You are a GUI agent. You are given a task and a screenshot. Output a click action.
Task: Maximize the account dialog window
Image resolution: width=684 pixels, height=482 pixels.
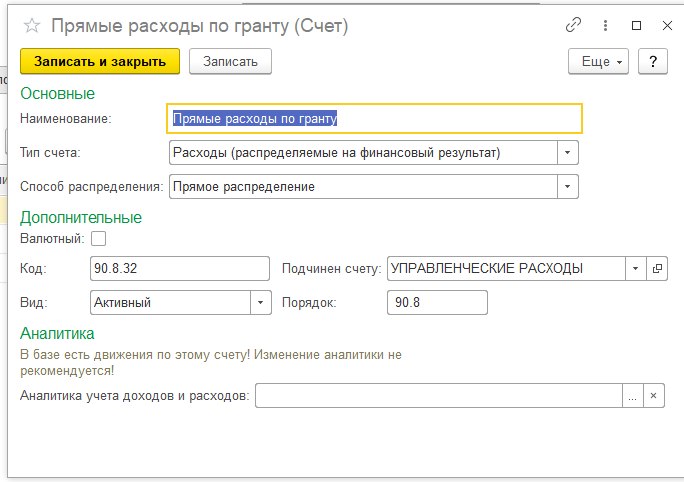coord(636,26)
